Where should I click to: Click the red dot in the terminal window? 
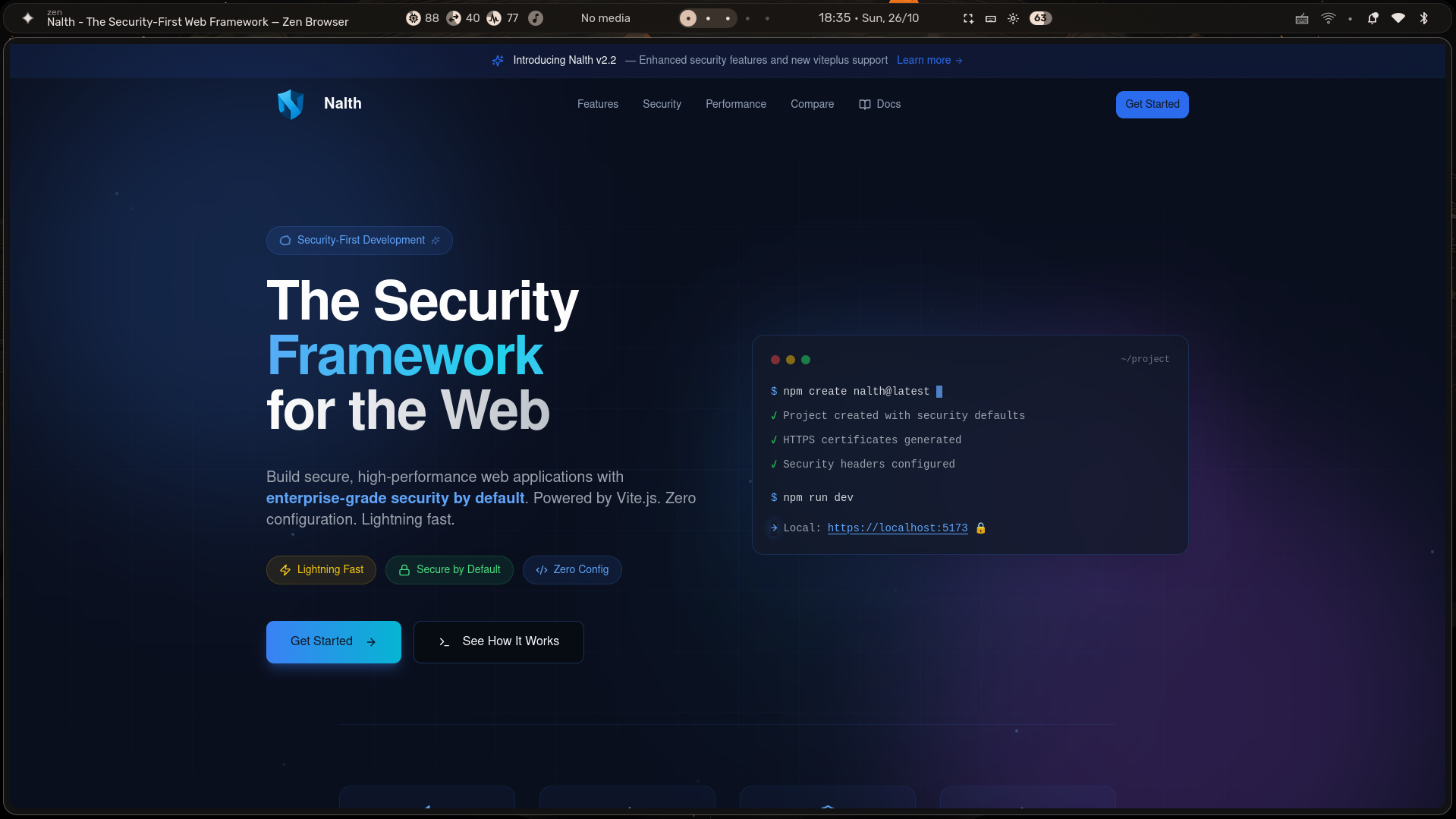(x=775, y=360)
